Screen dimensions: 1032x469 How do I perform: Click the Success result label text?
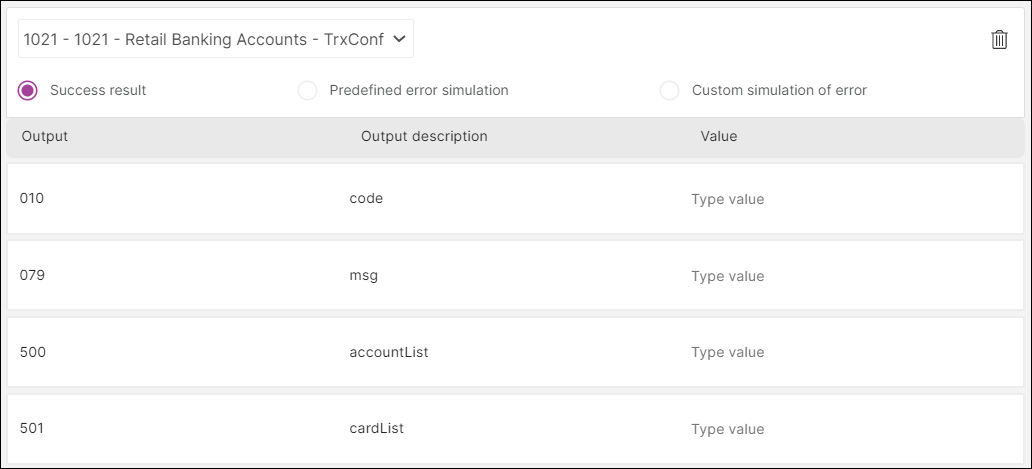click(98, 90)
